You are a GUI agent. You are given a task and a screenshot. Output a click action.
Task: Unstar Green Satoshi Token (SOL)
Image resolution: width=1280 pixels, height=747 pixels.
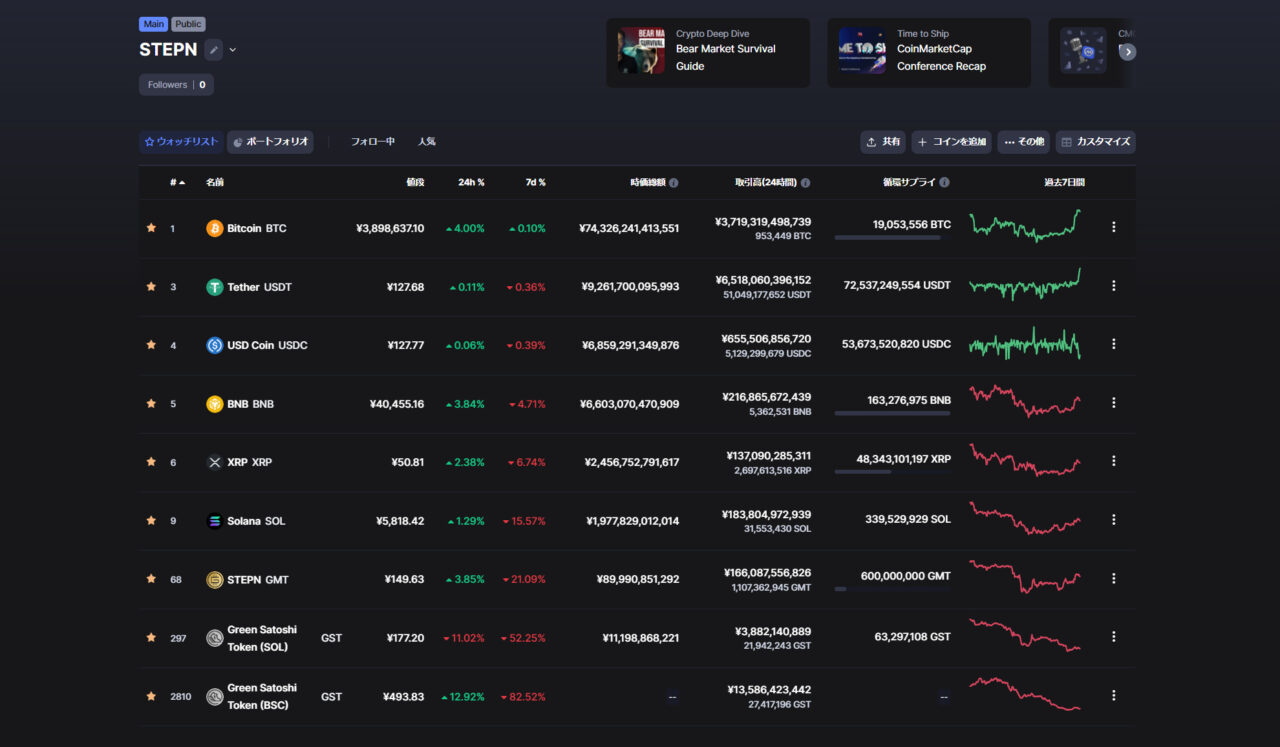pos(151,637)
